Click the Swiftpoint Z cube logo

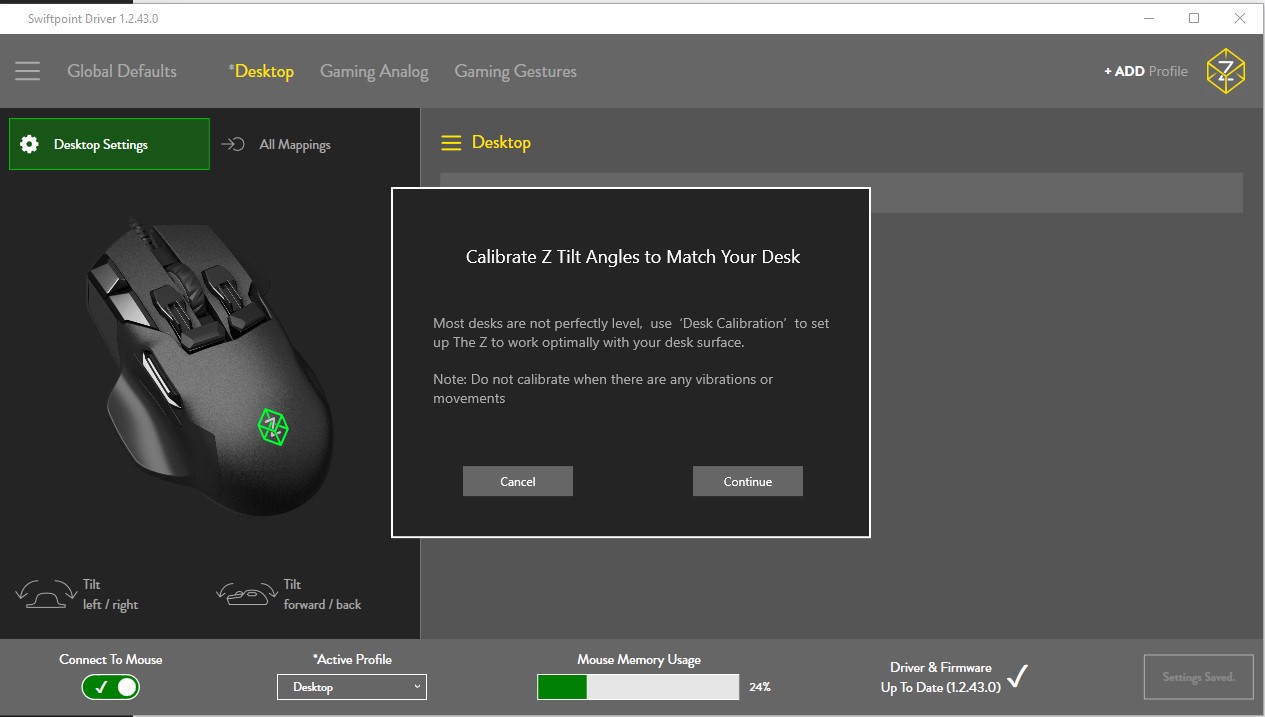(x=1225, y=71)
